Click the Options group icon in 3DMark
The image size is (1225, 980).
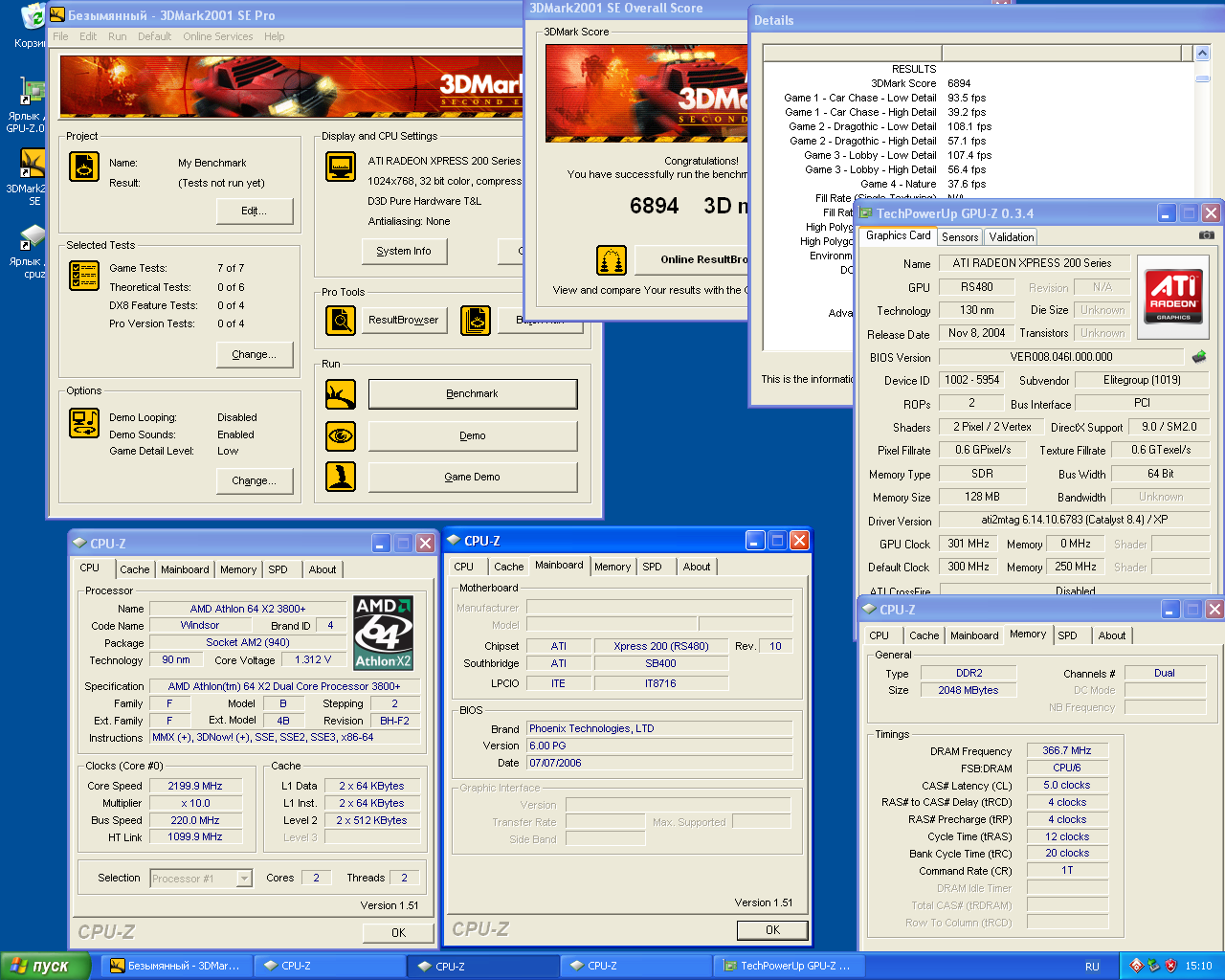84,423
